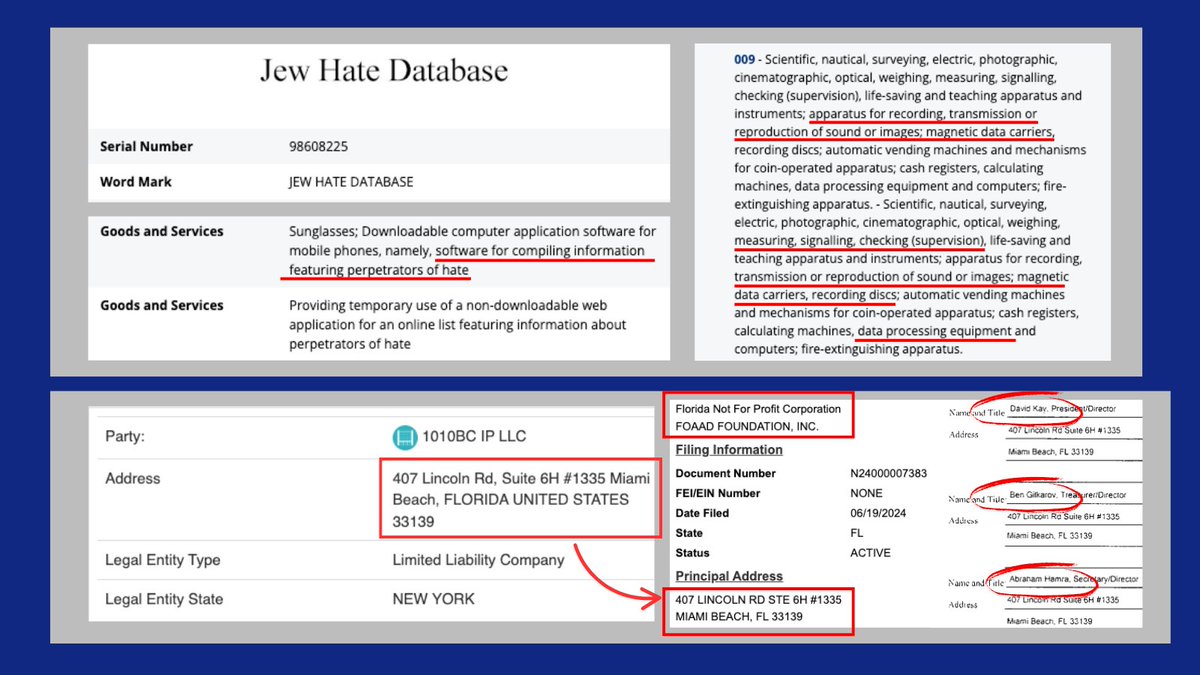
Task: Click the JEW HATE DATABASE word mark value
Action: pos(351,182)
